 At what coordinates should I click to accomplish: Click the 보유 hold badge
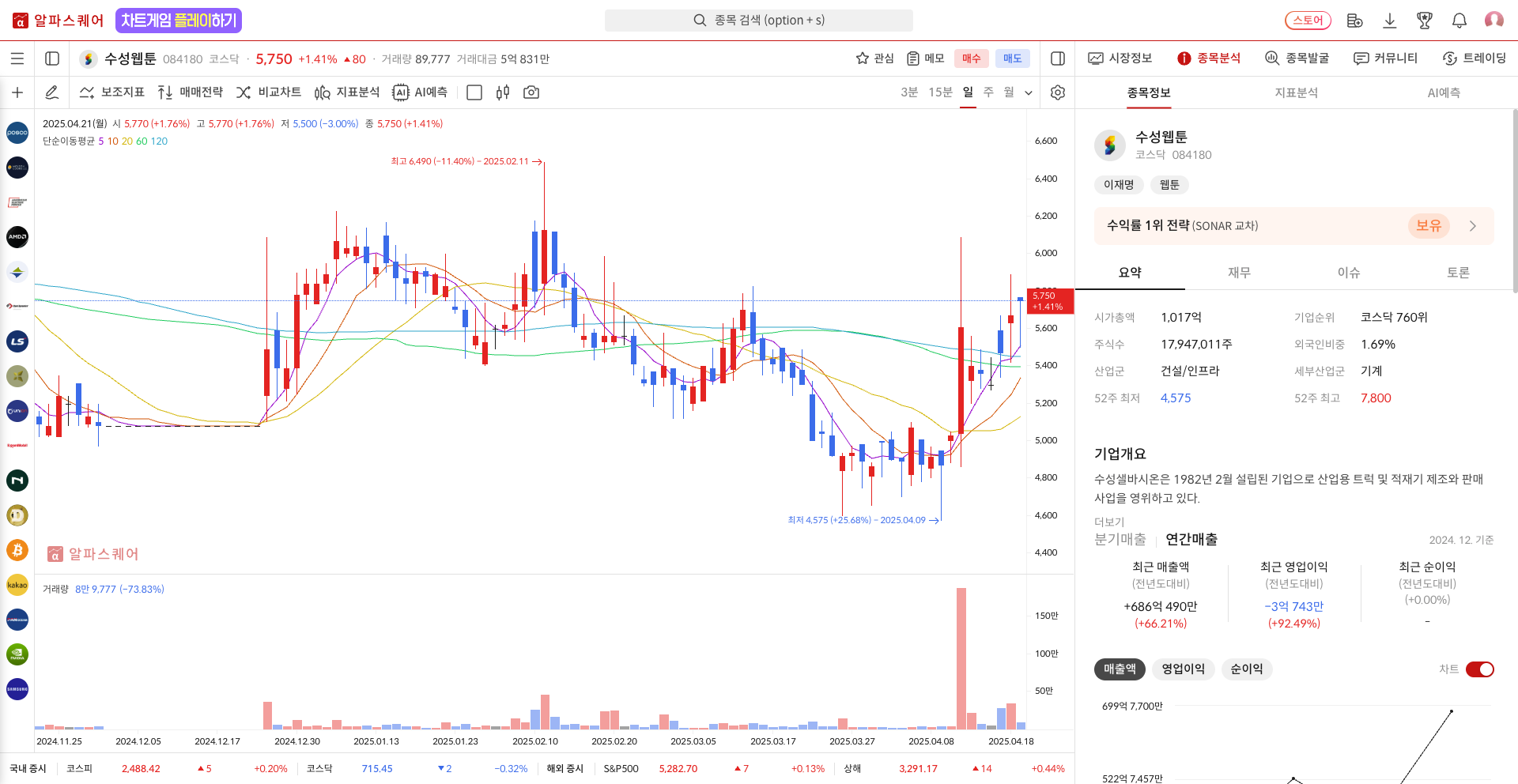pos(1429,226)
